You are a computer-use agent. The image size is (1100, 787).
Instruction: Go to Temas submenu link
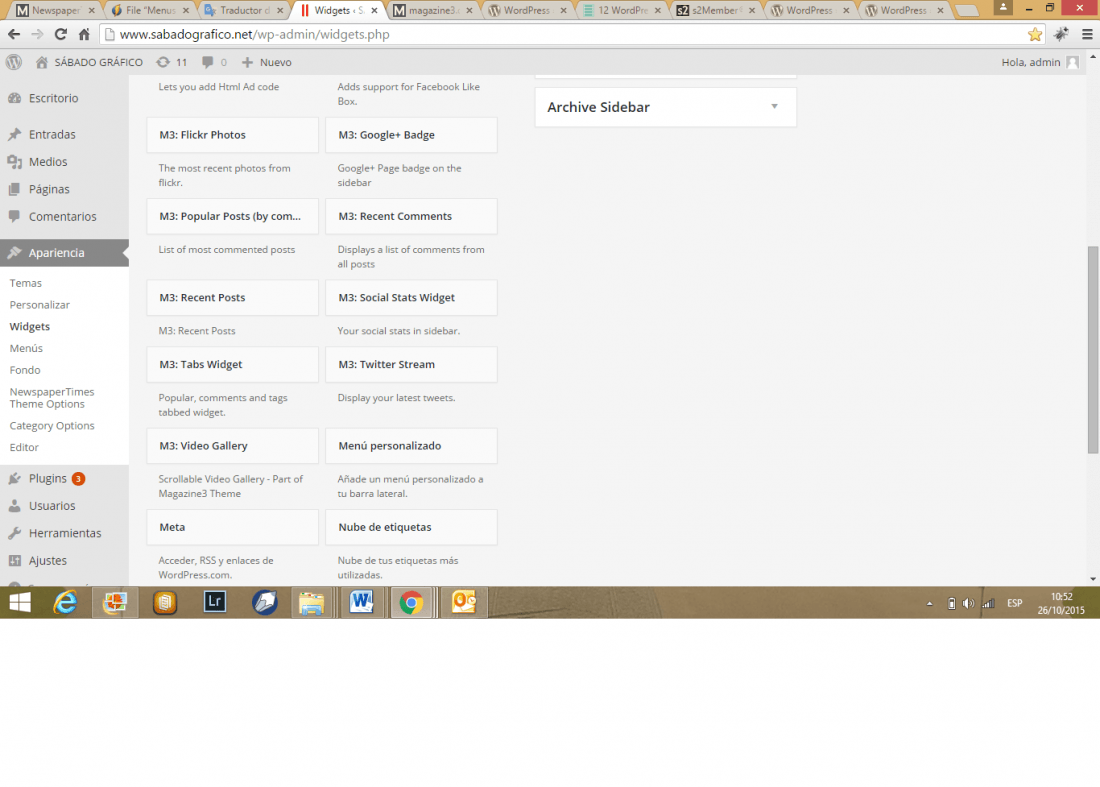coord(26,283)
